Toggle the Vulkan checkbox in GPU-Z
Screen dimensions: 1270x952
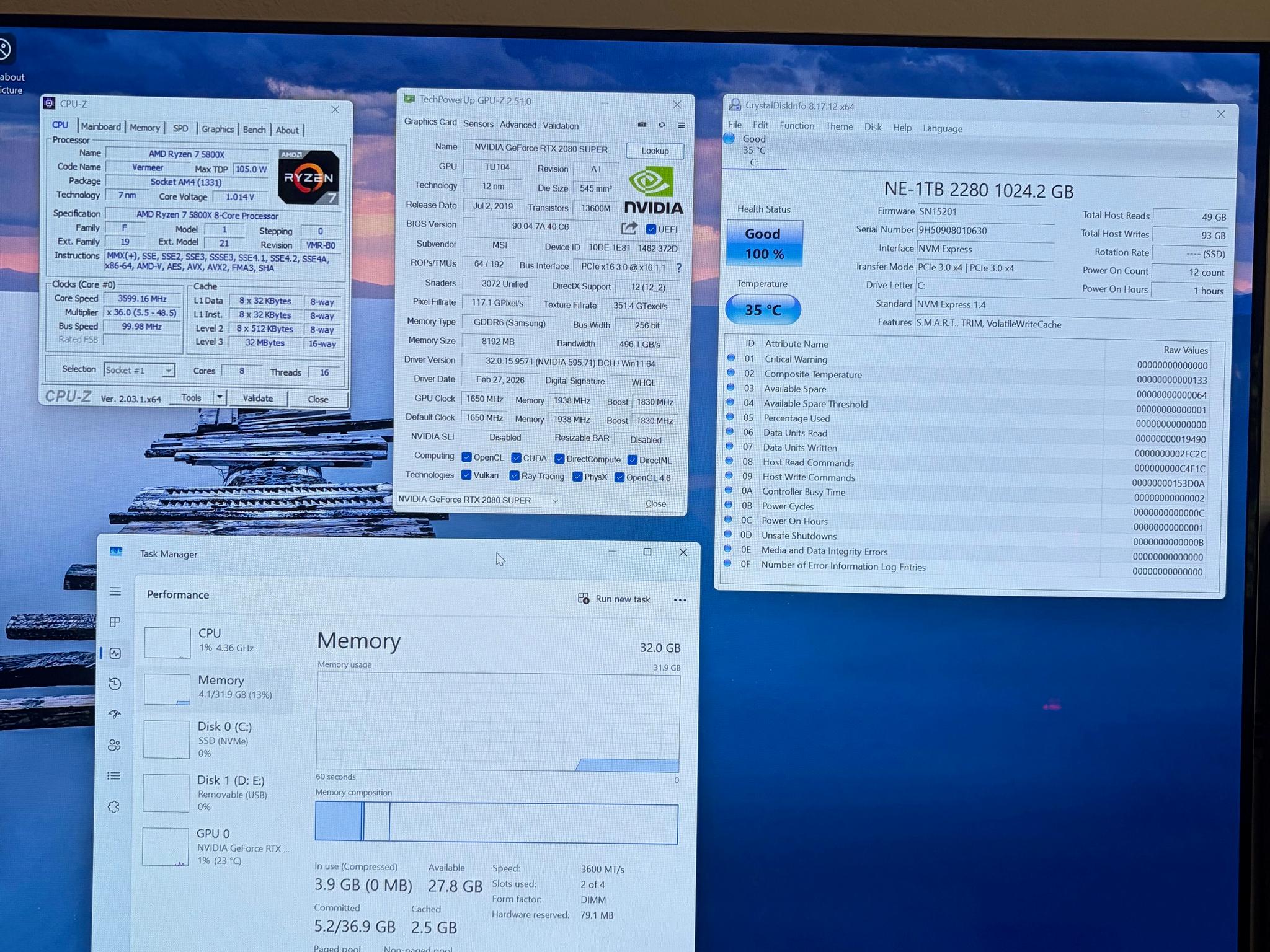click(466, 475)
